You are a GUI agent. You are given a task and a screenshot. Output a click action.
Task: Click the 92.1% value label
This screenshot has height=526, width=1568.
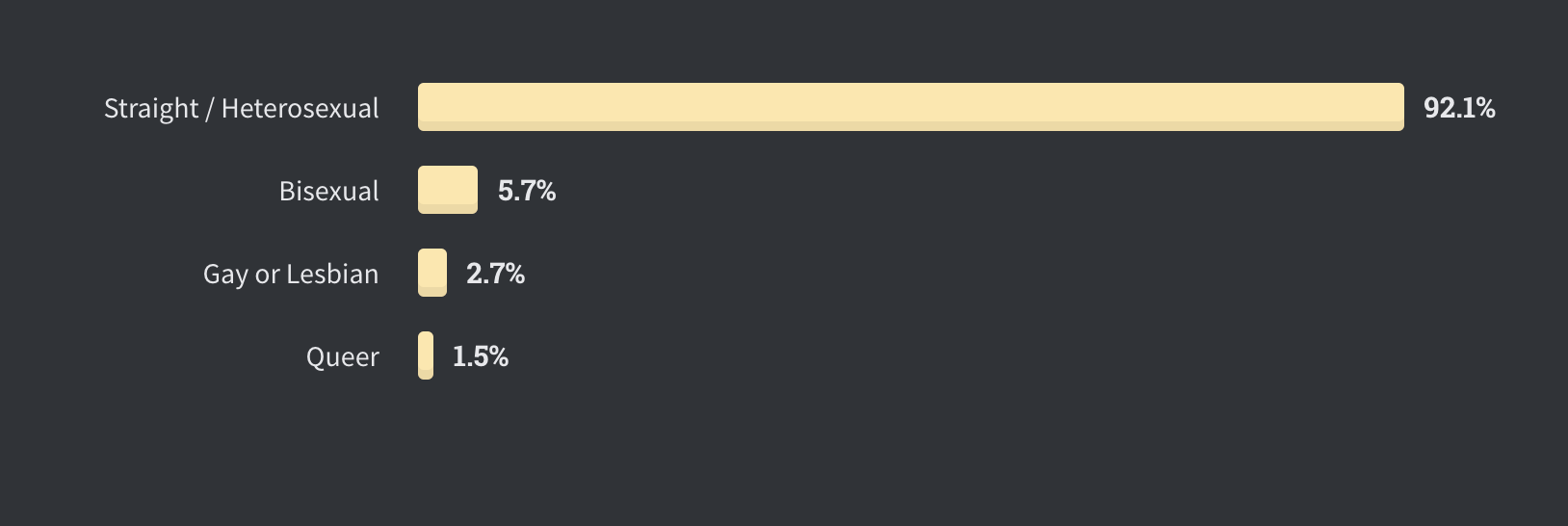[1459, 108]
